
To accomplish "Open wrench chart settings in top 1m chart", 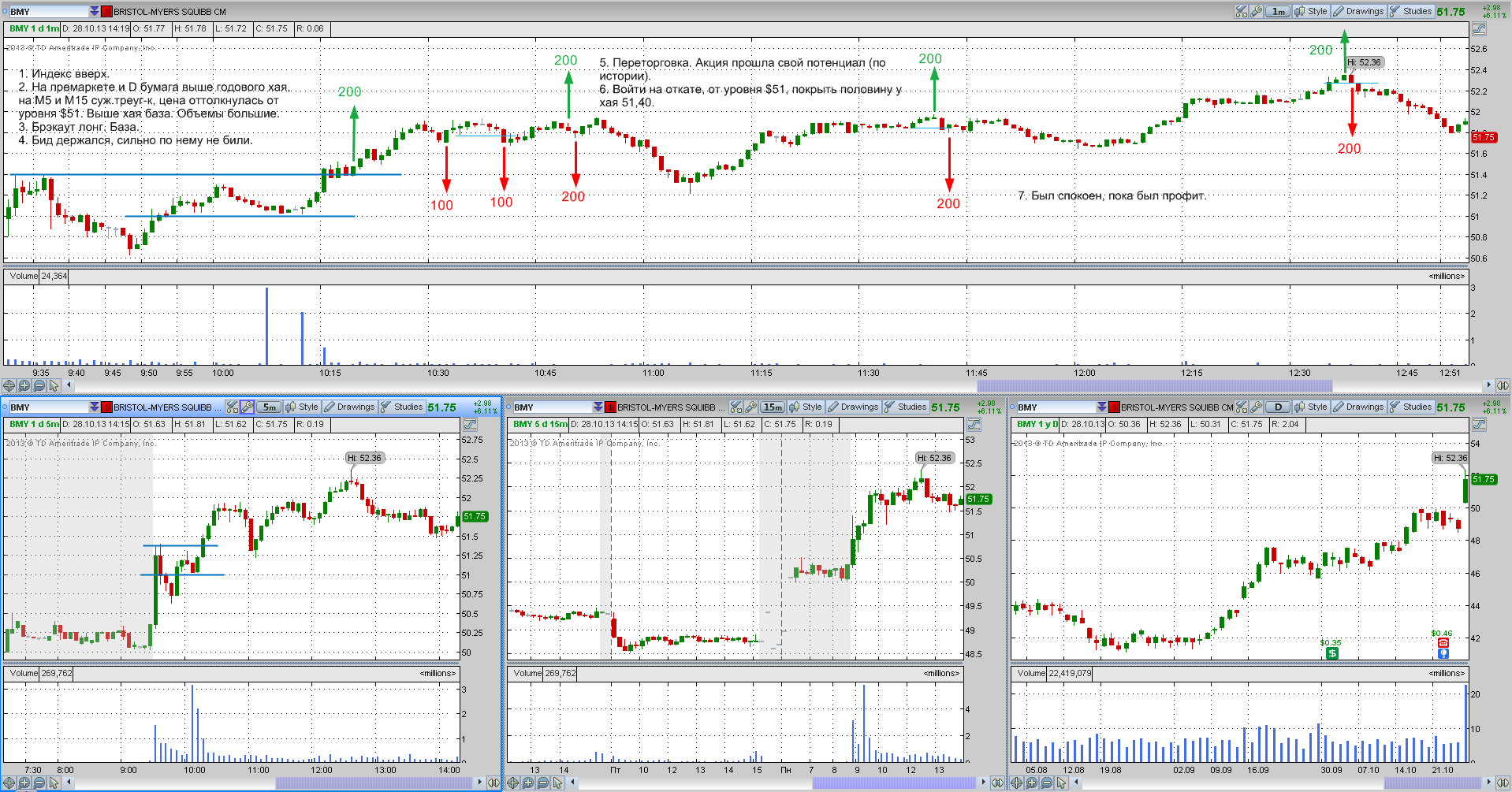I will (1256, 11).
